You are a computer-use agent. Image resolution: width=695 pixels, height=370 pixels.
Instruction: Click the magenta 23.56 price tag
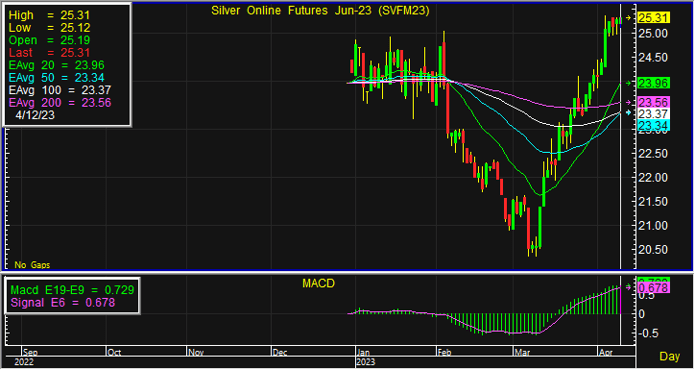click(x=654, y=102)
